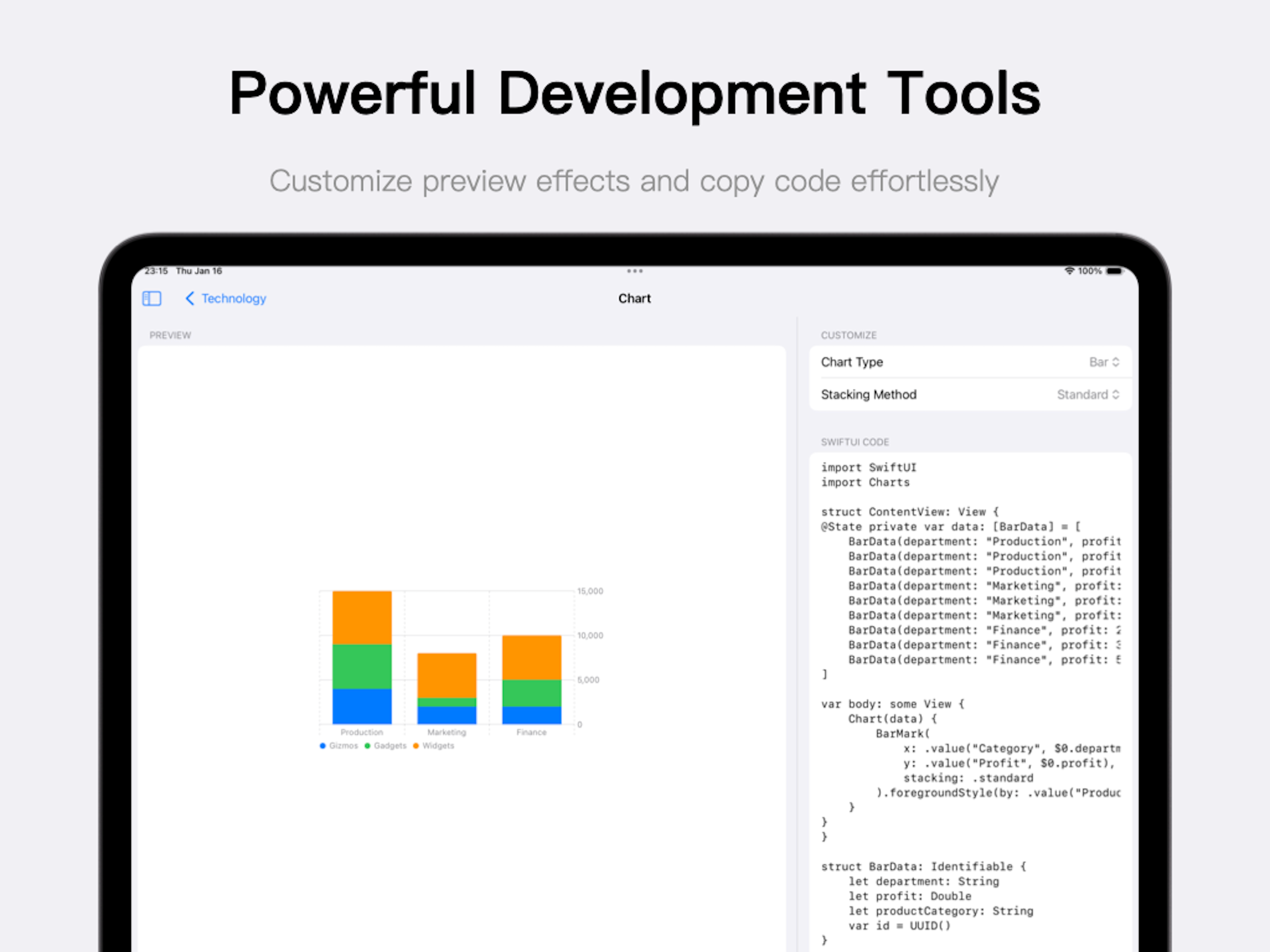Select the Marketing blue bar segment
The height and width of the screenshot is (952, 1270).
point(447,715)
